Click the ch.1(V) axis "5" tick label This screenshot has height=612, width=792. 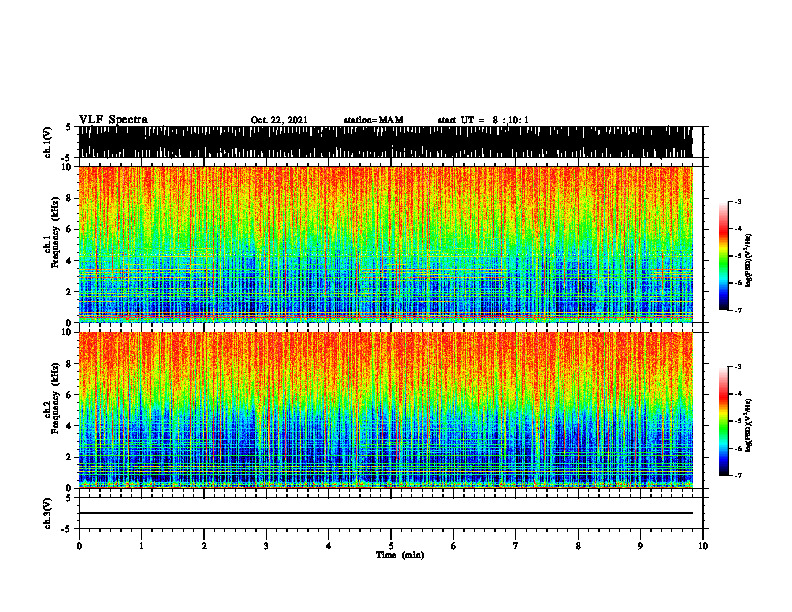click(69, 128)
